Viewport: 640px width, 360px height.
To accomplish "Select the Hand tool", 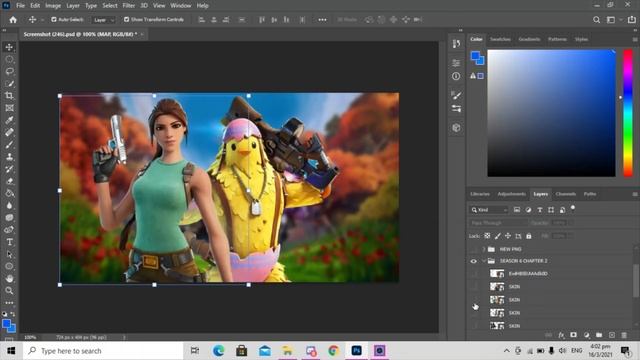I will click(9, 278).
